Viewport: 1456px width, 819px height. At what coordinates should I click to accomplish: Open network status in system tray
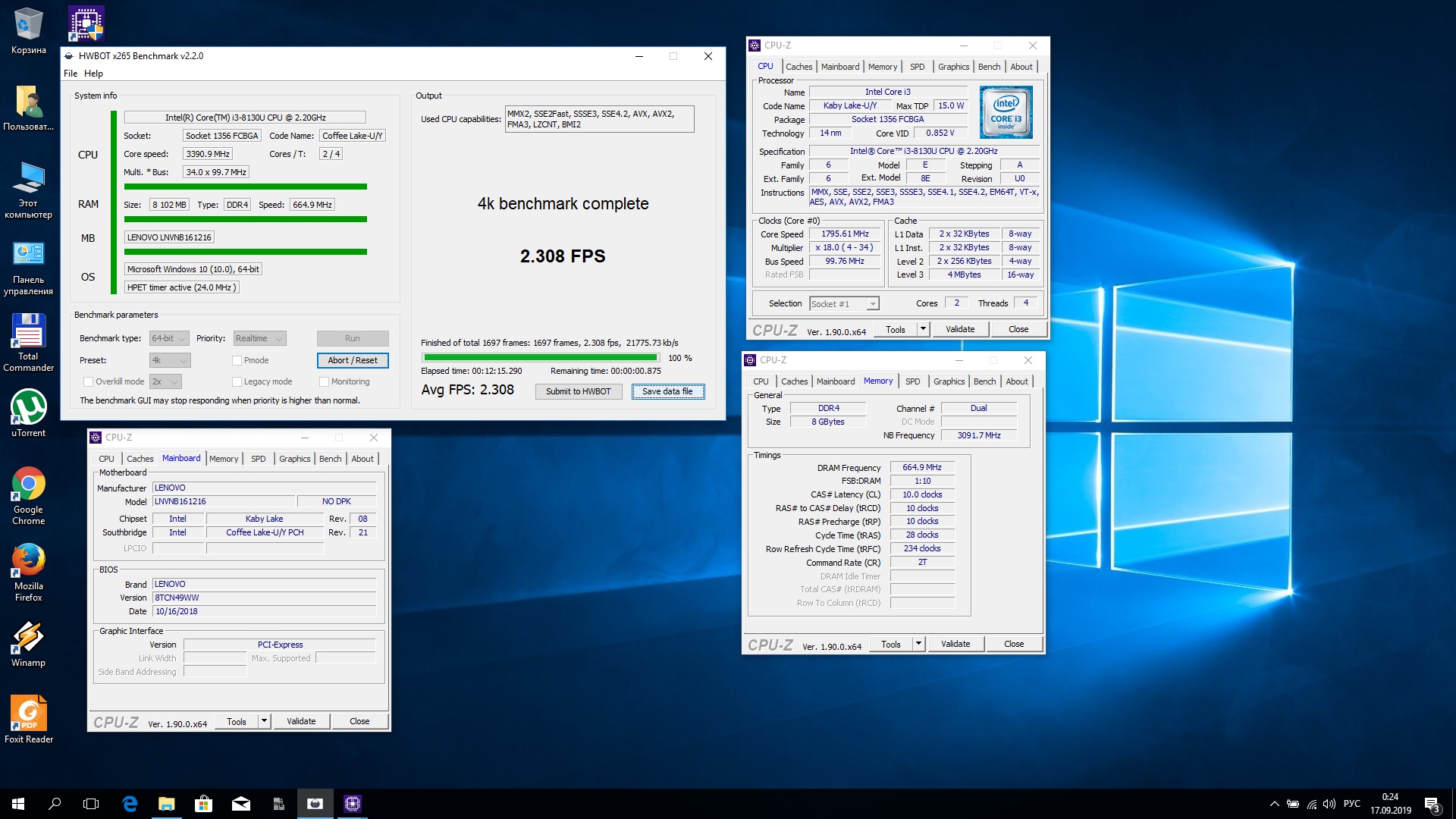pos(1311,804)
